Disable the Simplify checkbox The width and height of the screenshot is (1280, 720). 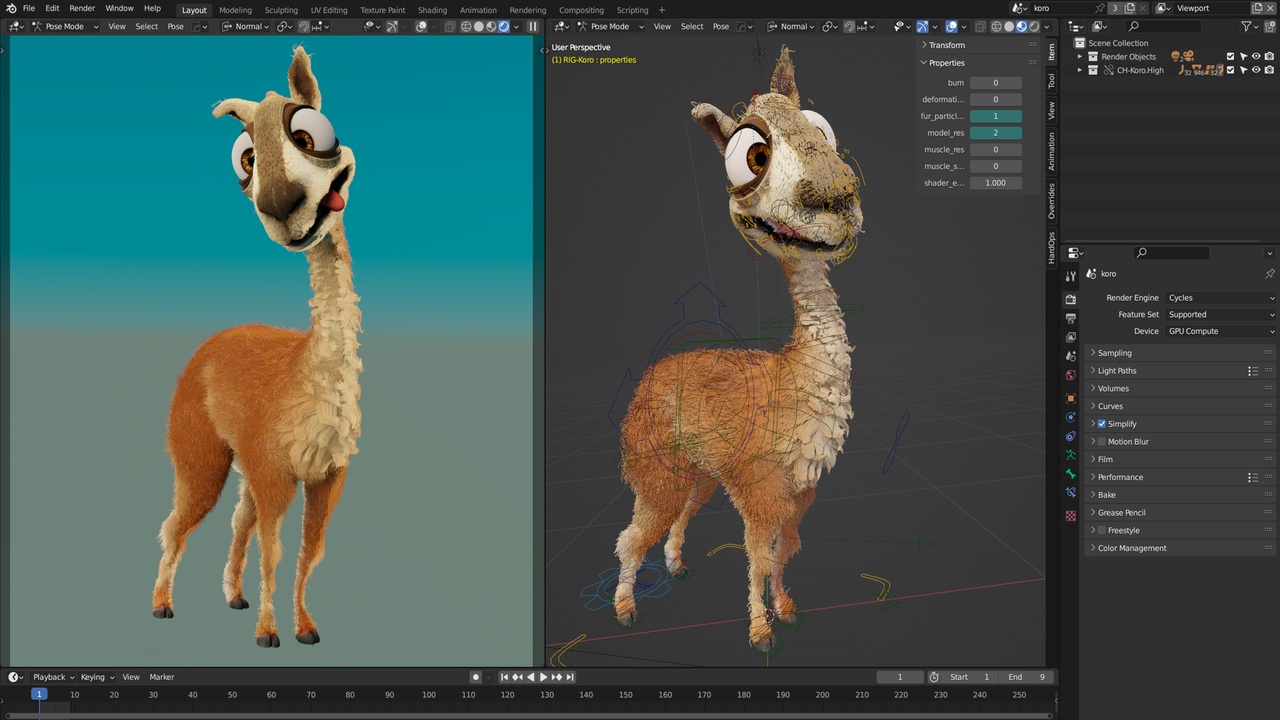(x=1101, y=424)
